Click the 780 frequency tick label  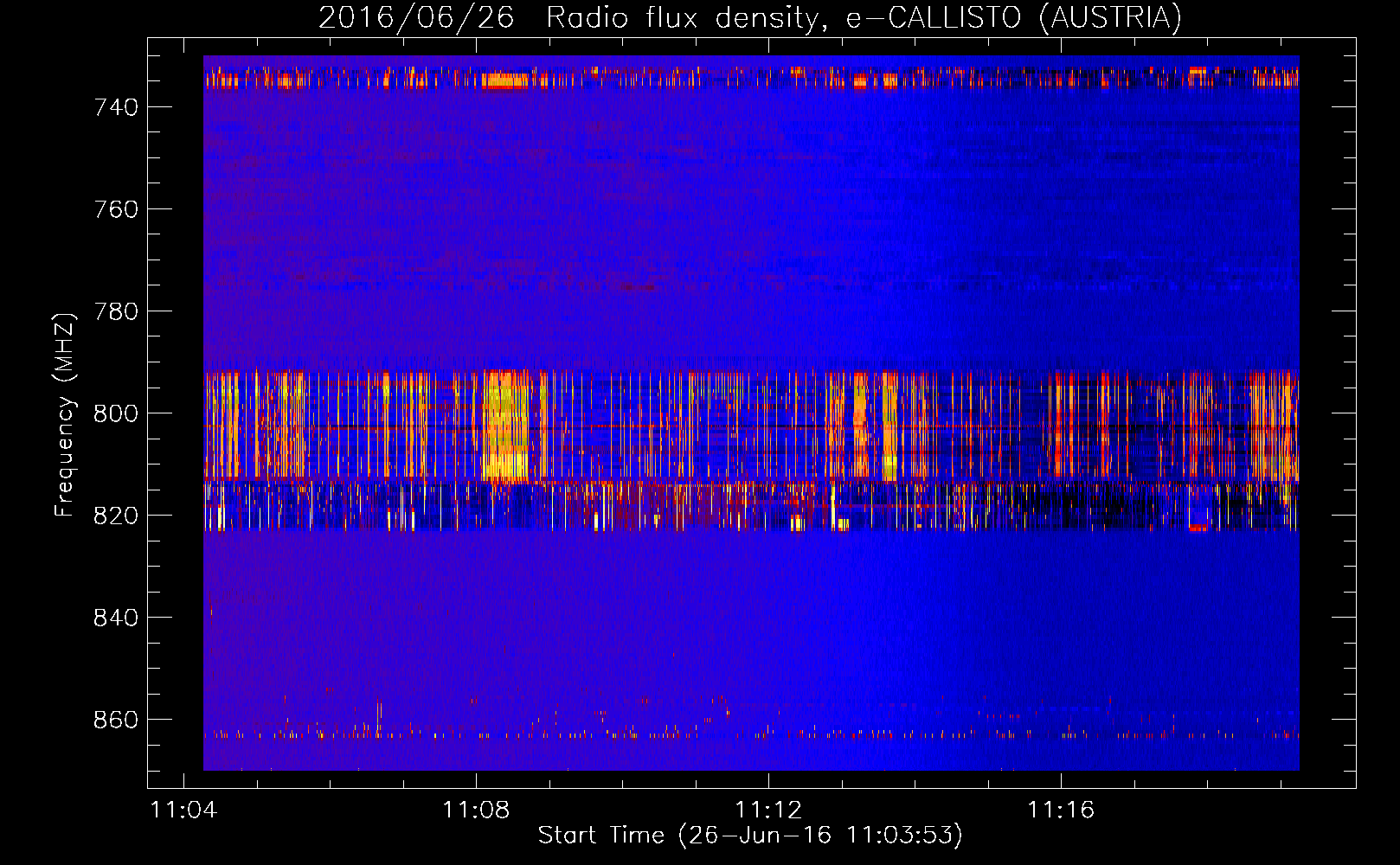click(x=116, y=311)
